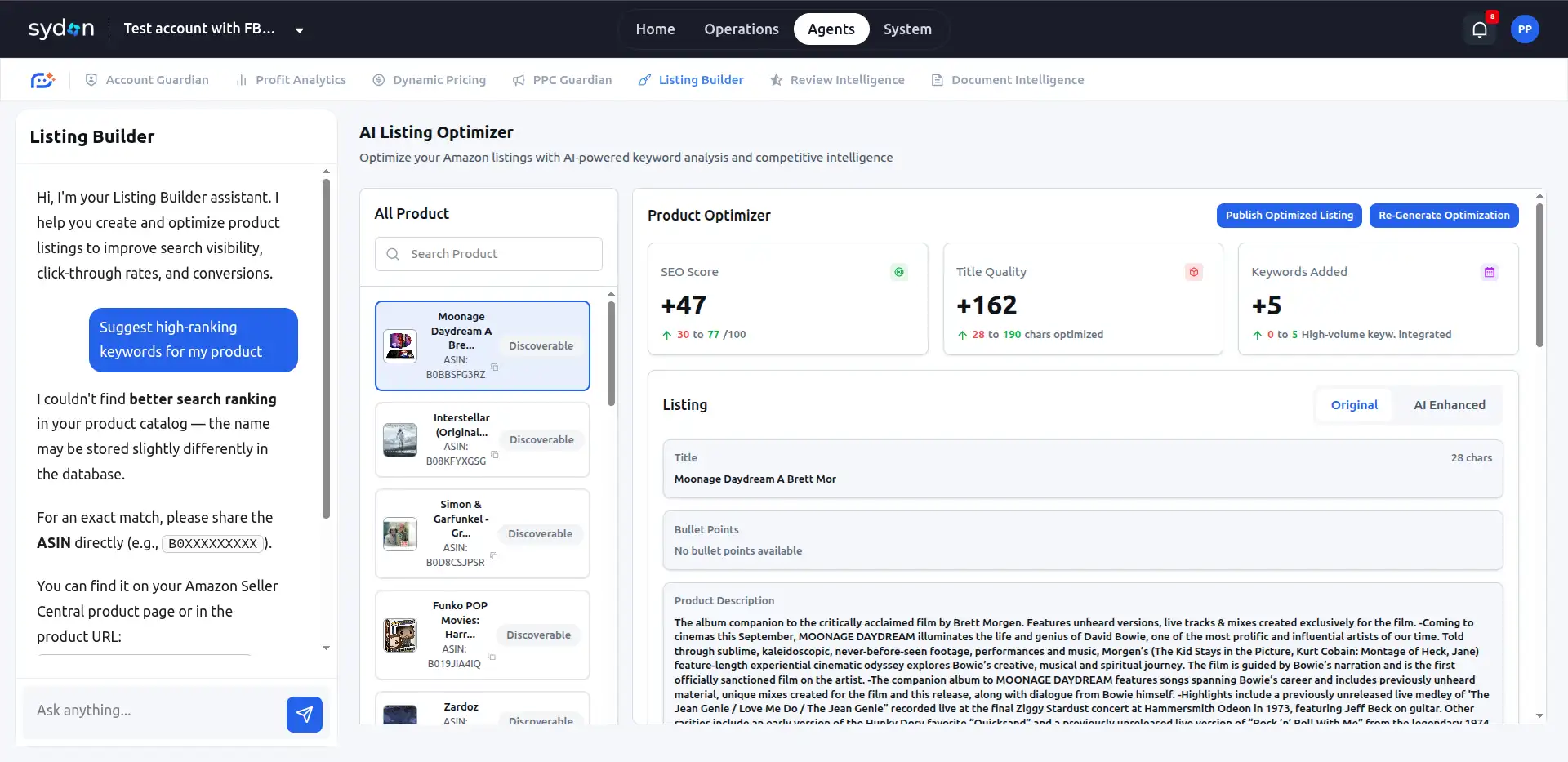
Task: Copy ASIN B019JIA4IQ for Funko POP
Action: (492, 657)
